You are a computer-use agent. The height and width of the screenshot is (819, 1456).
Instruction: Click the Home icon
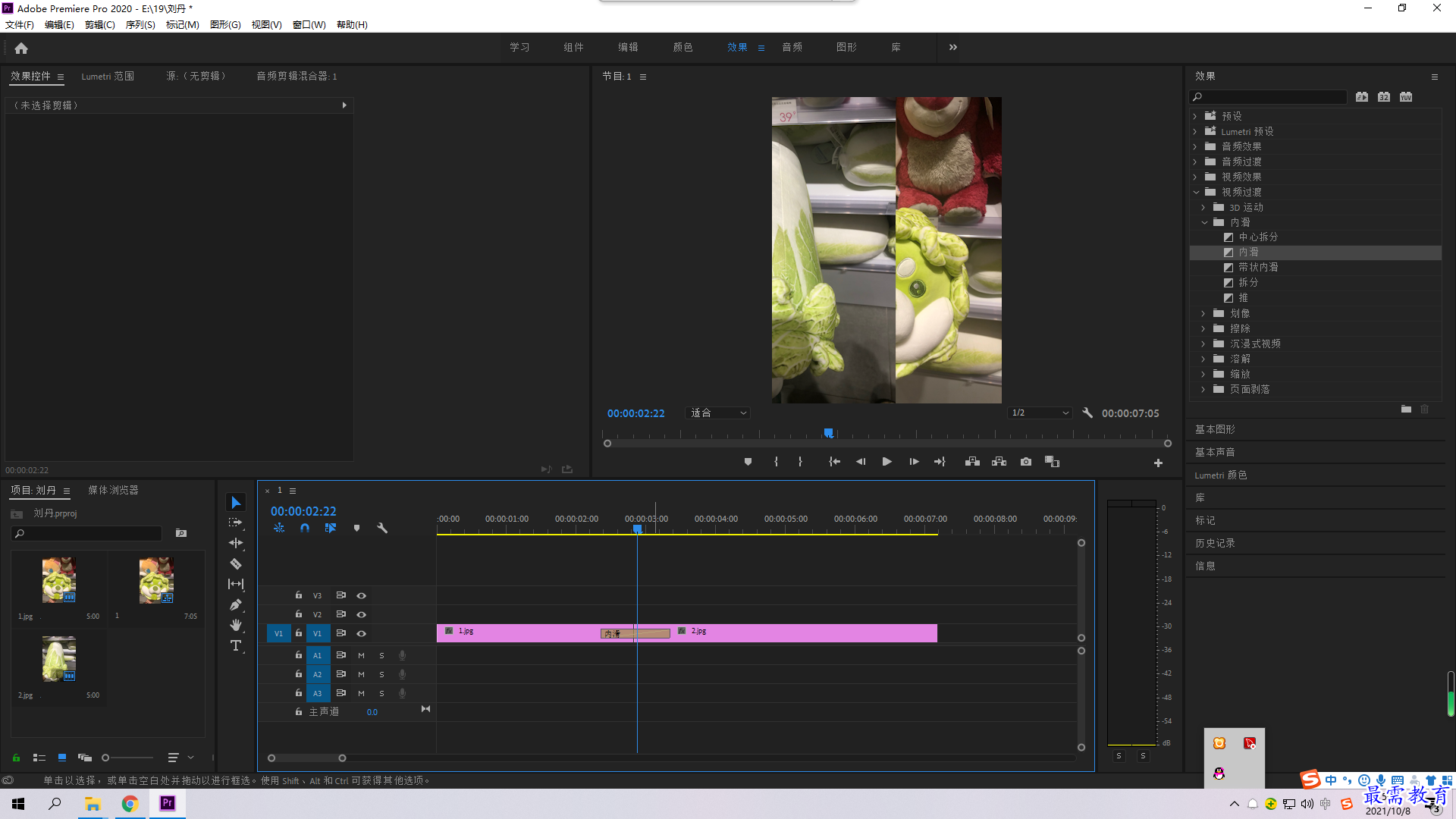point(21,48)
